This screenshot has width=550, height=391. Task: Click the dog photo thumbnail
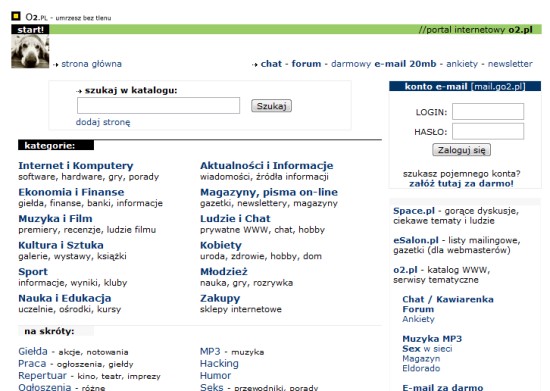(x=30, y=51)
